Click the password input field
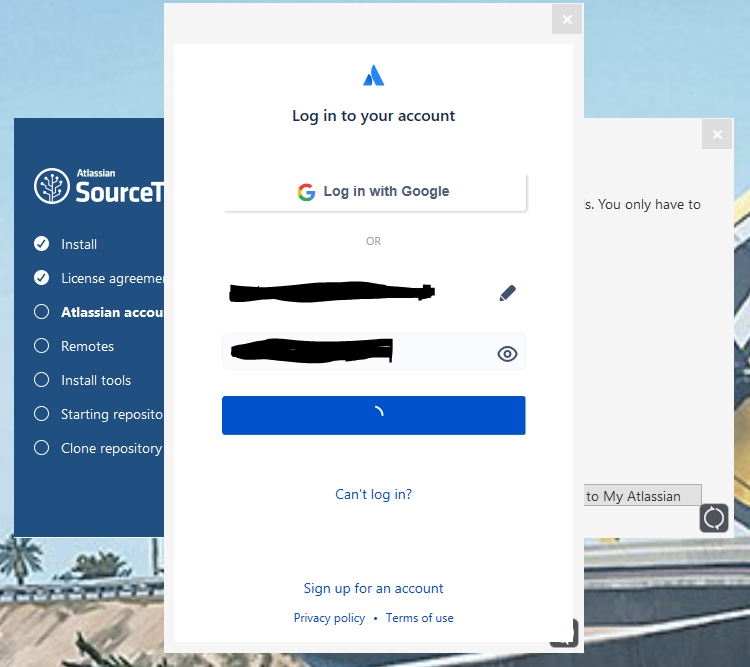Viewport: 750px width, 667px height. [x=374, y=352]
